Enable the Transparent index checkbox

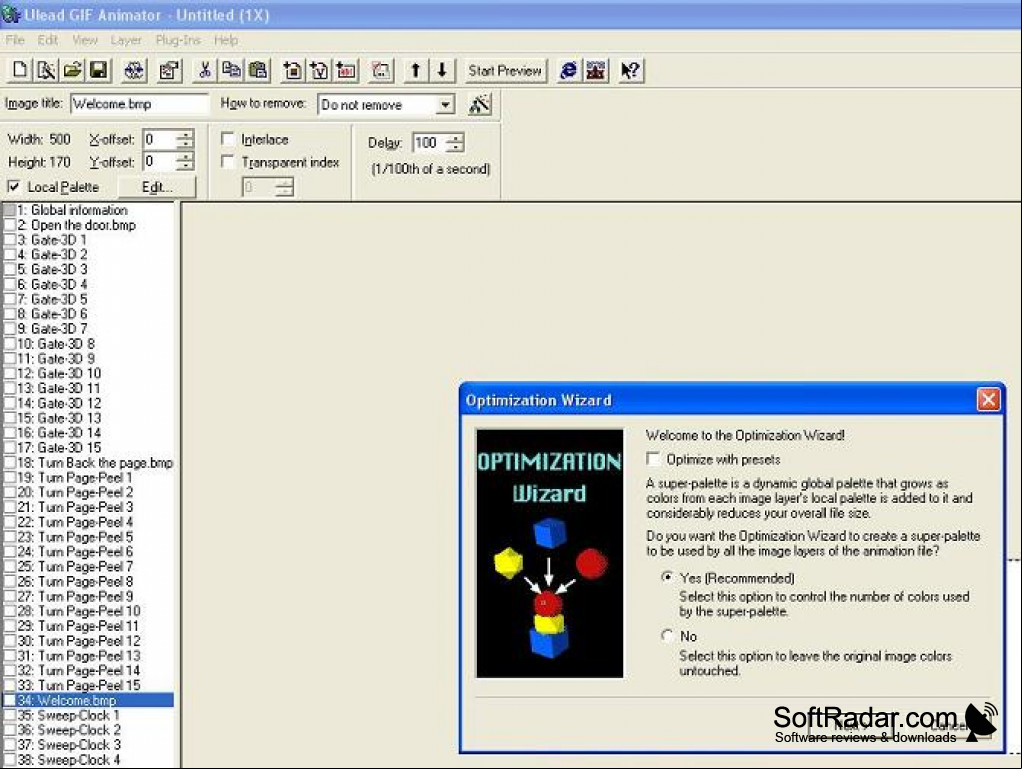point(227,162)
